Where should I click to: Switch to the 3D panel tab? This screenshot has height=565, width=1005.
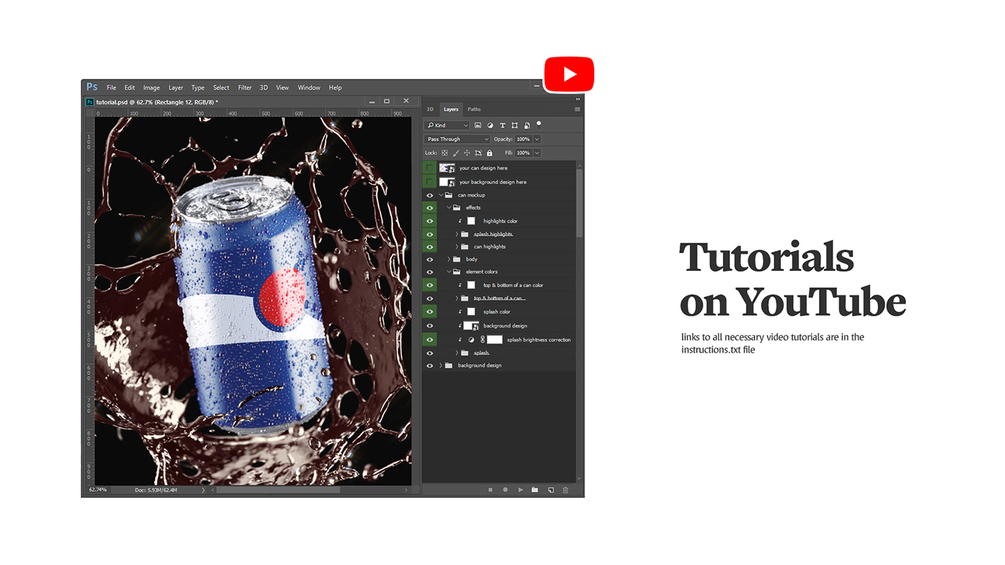click(x=430, y=110)
